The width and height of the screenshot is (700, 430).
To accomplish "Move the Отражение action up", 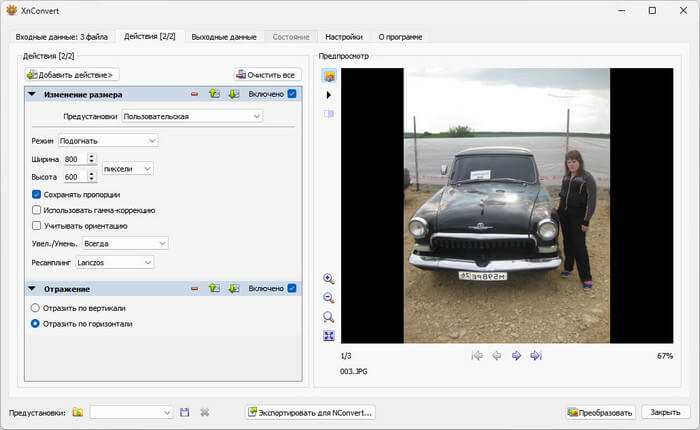I will point(214,289).
